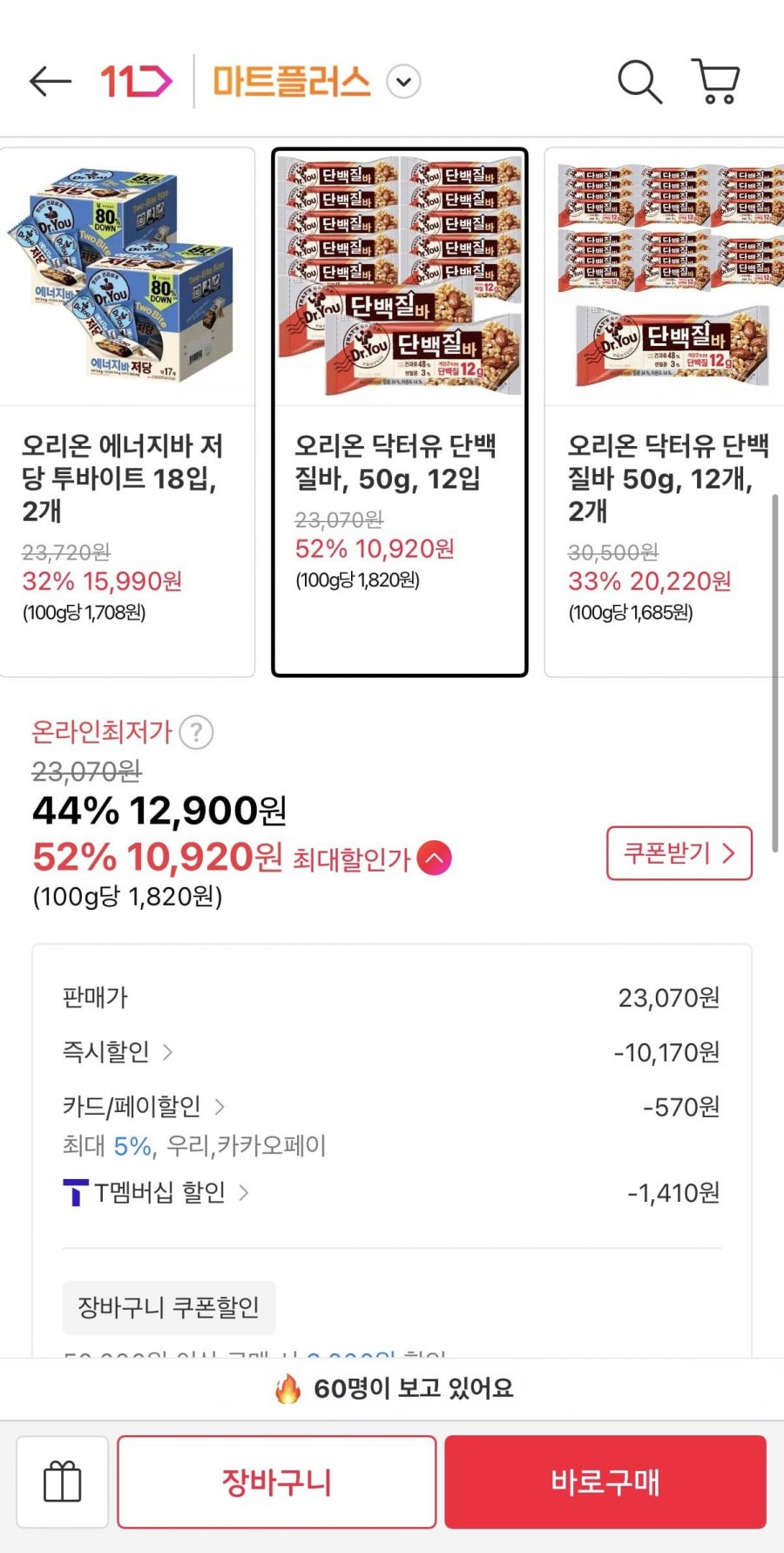Open T멤버십 할인 details
784x1553 pixels.
pos(244,1192)
